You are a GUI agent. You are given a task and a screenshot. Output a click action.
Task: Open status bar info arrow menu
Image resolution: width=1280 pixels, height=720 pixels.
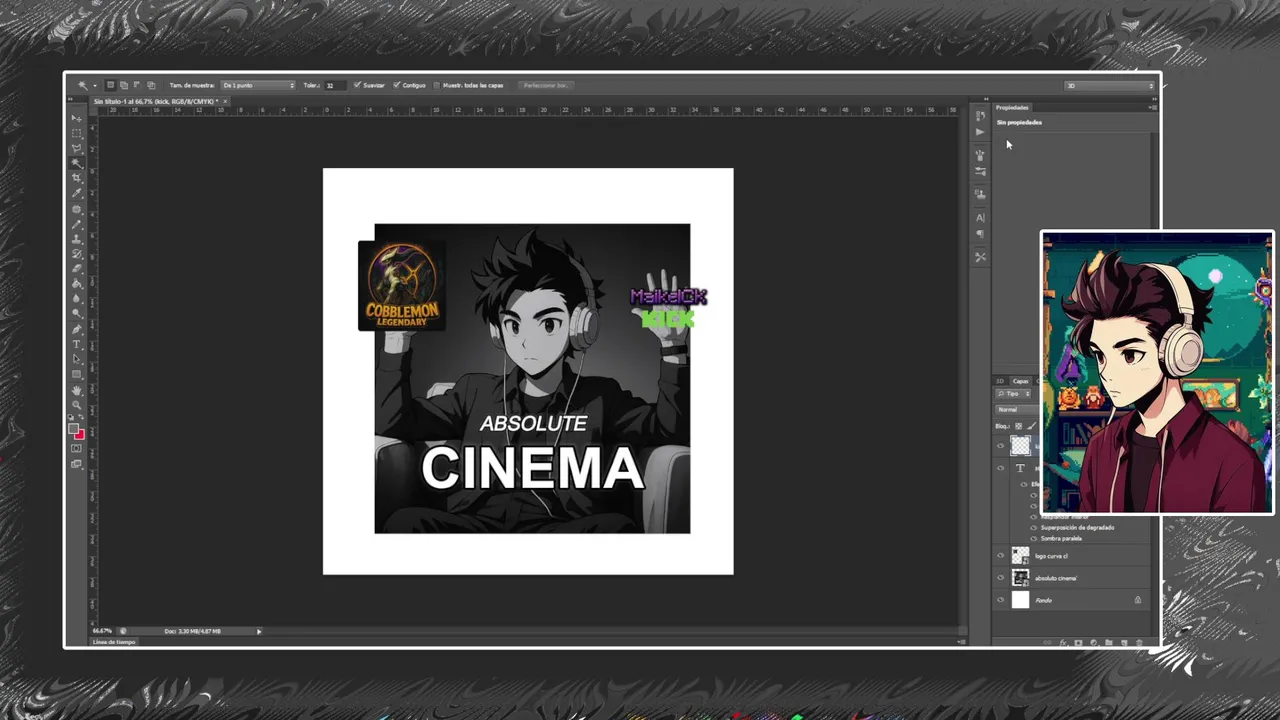tap(259, 631)
